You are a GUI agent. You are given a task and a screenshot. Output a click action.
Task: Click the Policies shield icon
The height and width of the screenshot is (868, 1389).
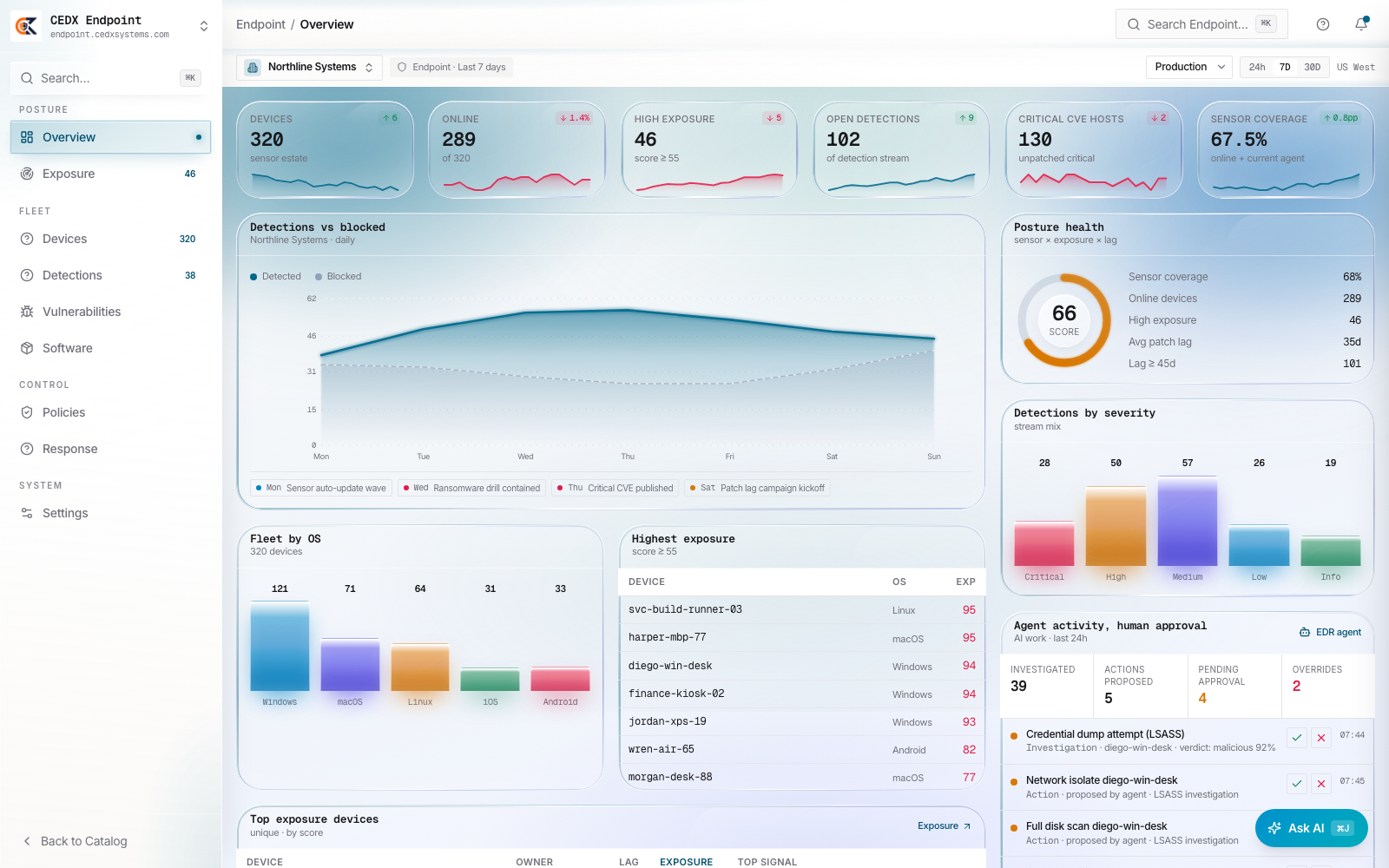(27, 412)
